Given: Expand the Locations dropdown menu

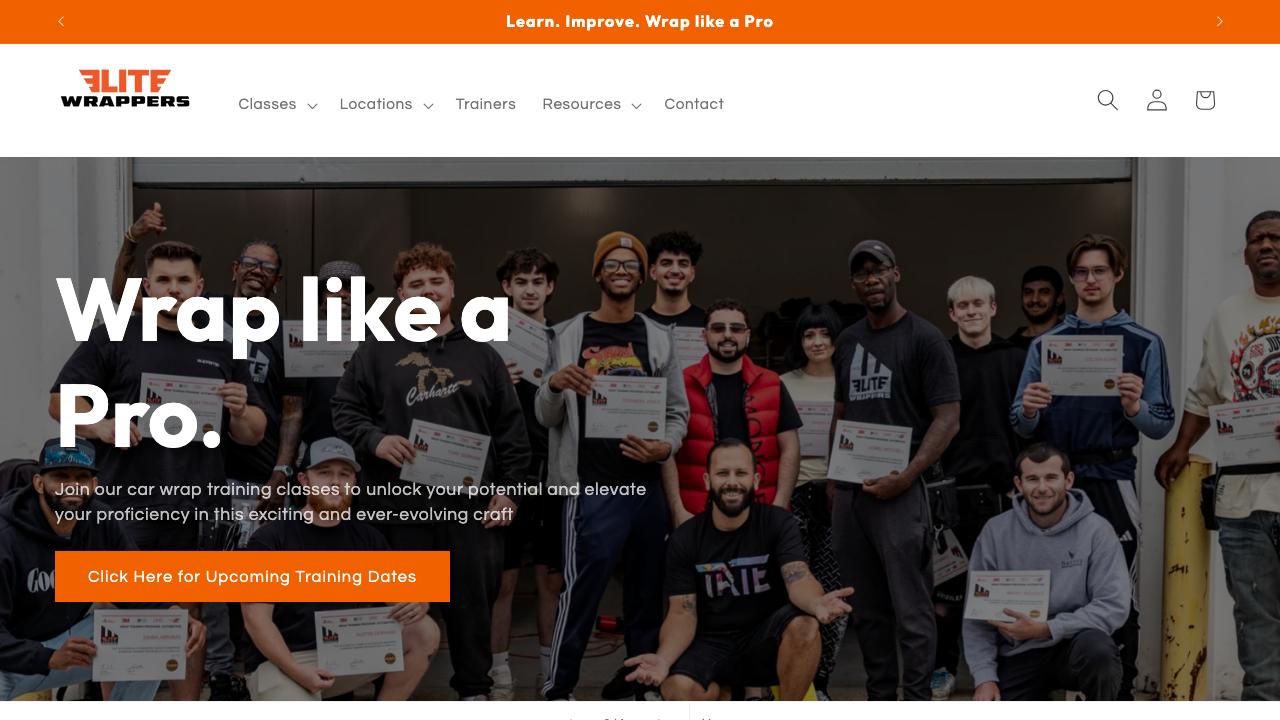Looking at the screenshot, I should coord(385,104).
